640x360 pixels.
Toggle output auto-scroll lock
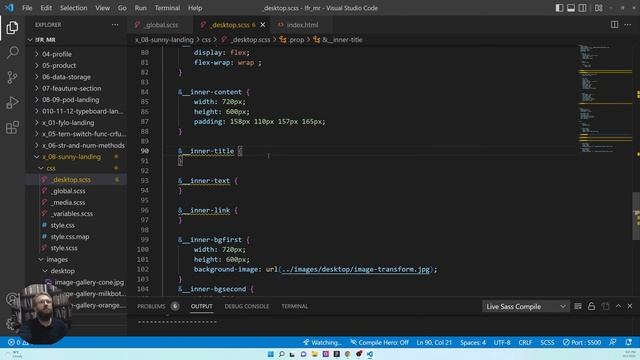591,306
